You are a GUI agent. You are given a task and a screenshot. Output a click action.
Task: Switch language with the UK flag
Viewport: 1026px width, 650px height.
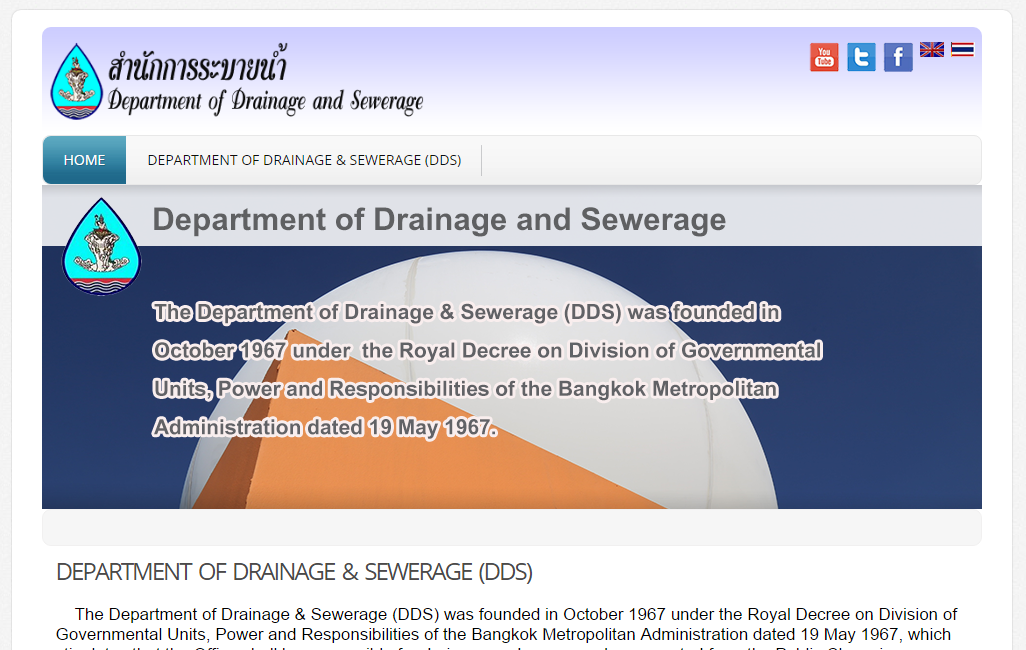[932, 50]
